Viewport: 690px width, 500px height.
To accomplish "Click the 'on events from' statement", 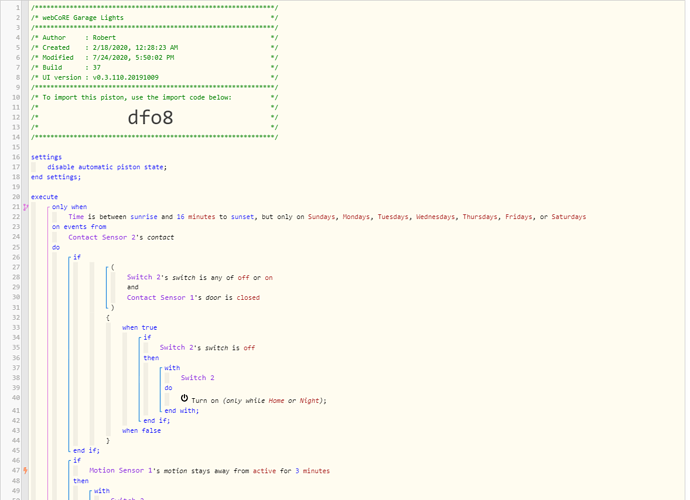I will pos(79,227).
